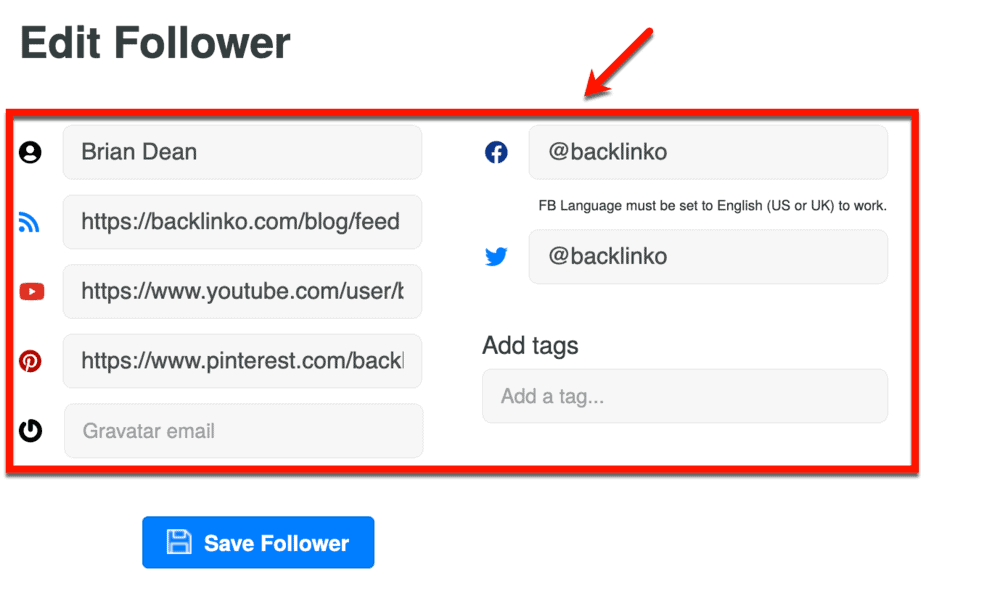The height and width of the screenshot is (612, 1000).
Task: Click the Twitter @backlinko handle field
Action: (x=708, y=256)
